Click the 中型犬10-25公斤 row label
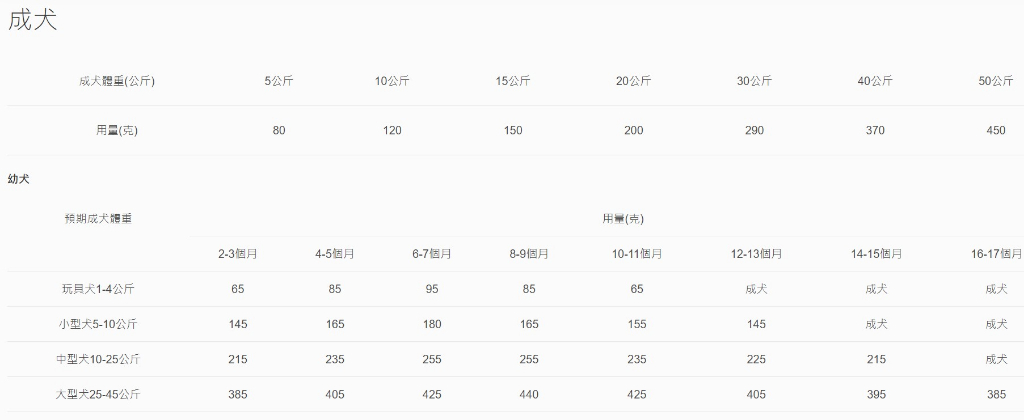 click(98, 359)
